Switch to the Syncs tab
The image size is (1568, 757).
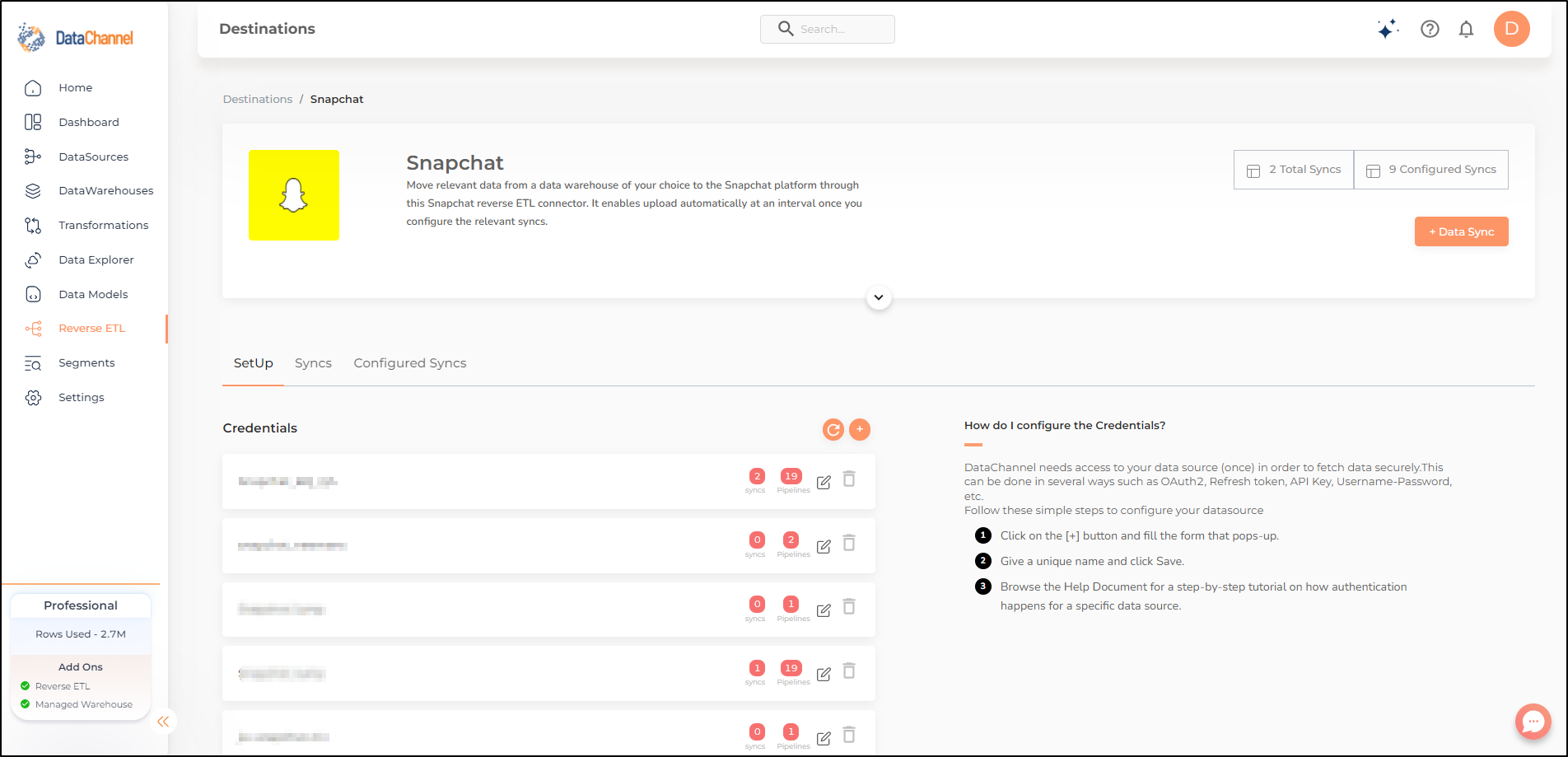[313, 363]
